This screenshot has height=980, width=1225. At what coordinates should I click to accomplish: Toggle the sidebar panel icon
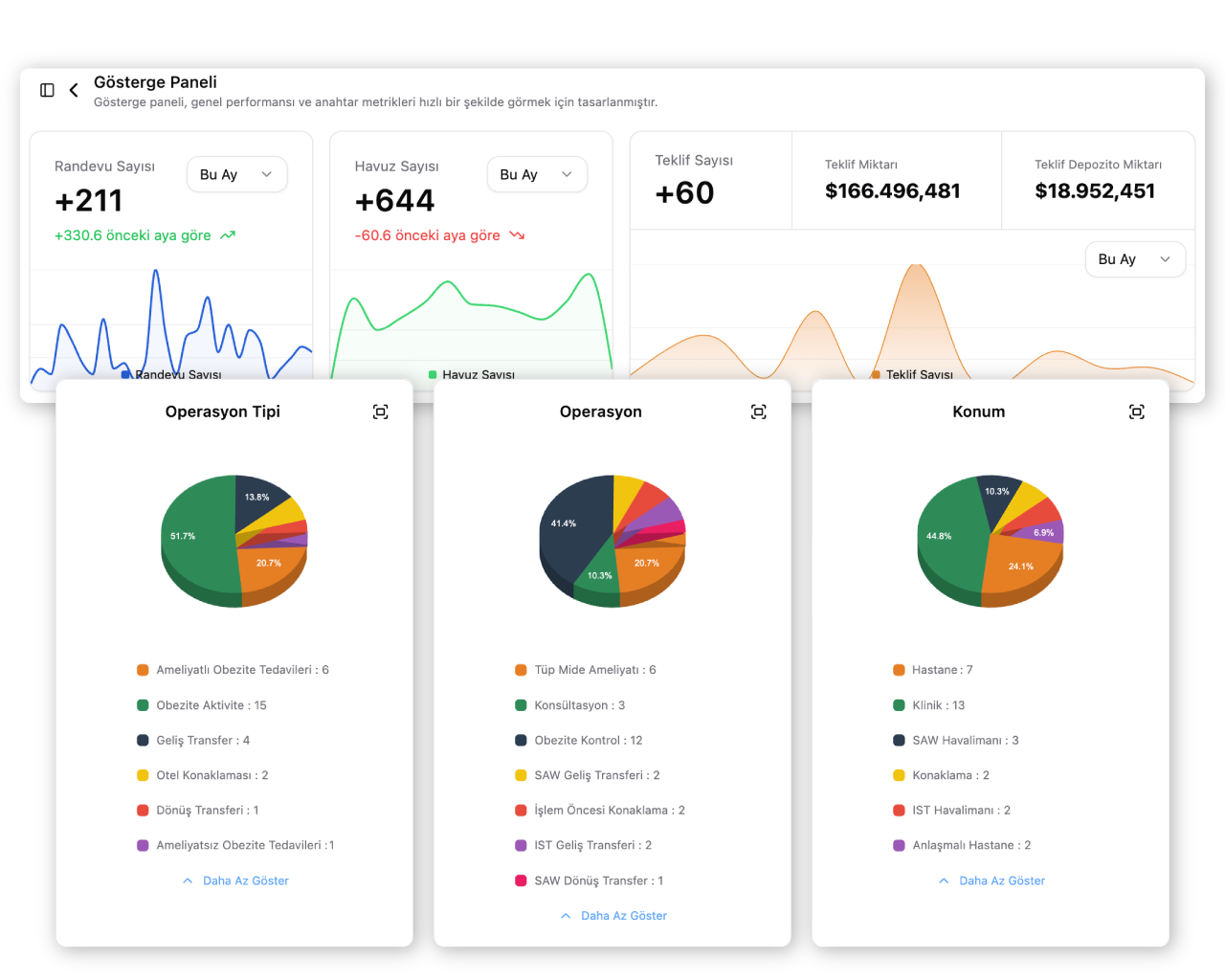pyautogui.click(x=47, y=90)
